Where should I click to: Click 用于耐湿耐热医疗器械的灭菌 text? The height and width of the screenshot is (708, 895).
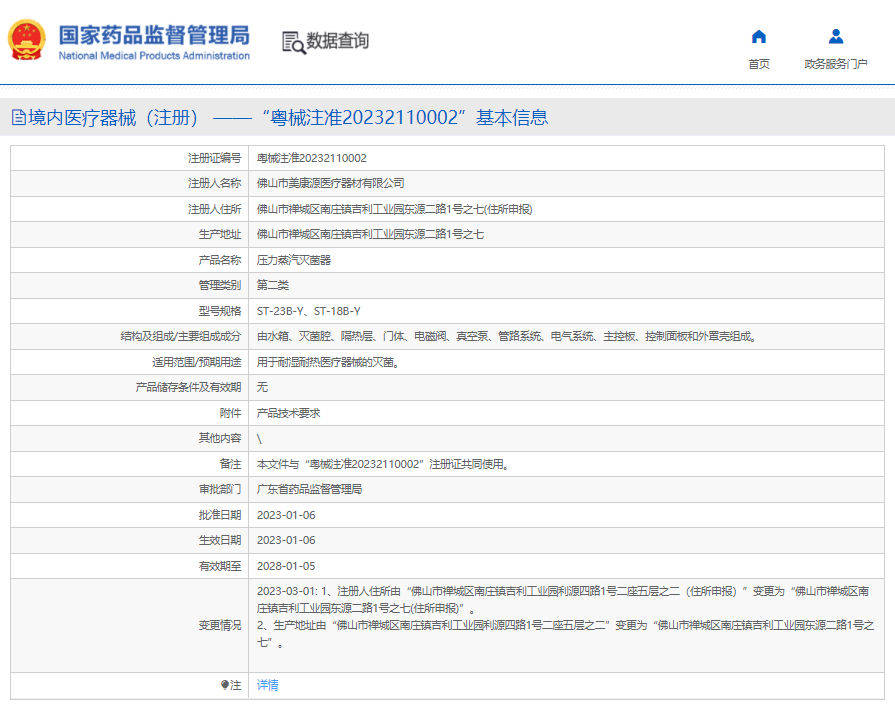pyautogui.click(x=328, y=362)
